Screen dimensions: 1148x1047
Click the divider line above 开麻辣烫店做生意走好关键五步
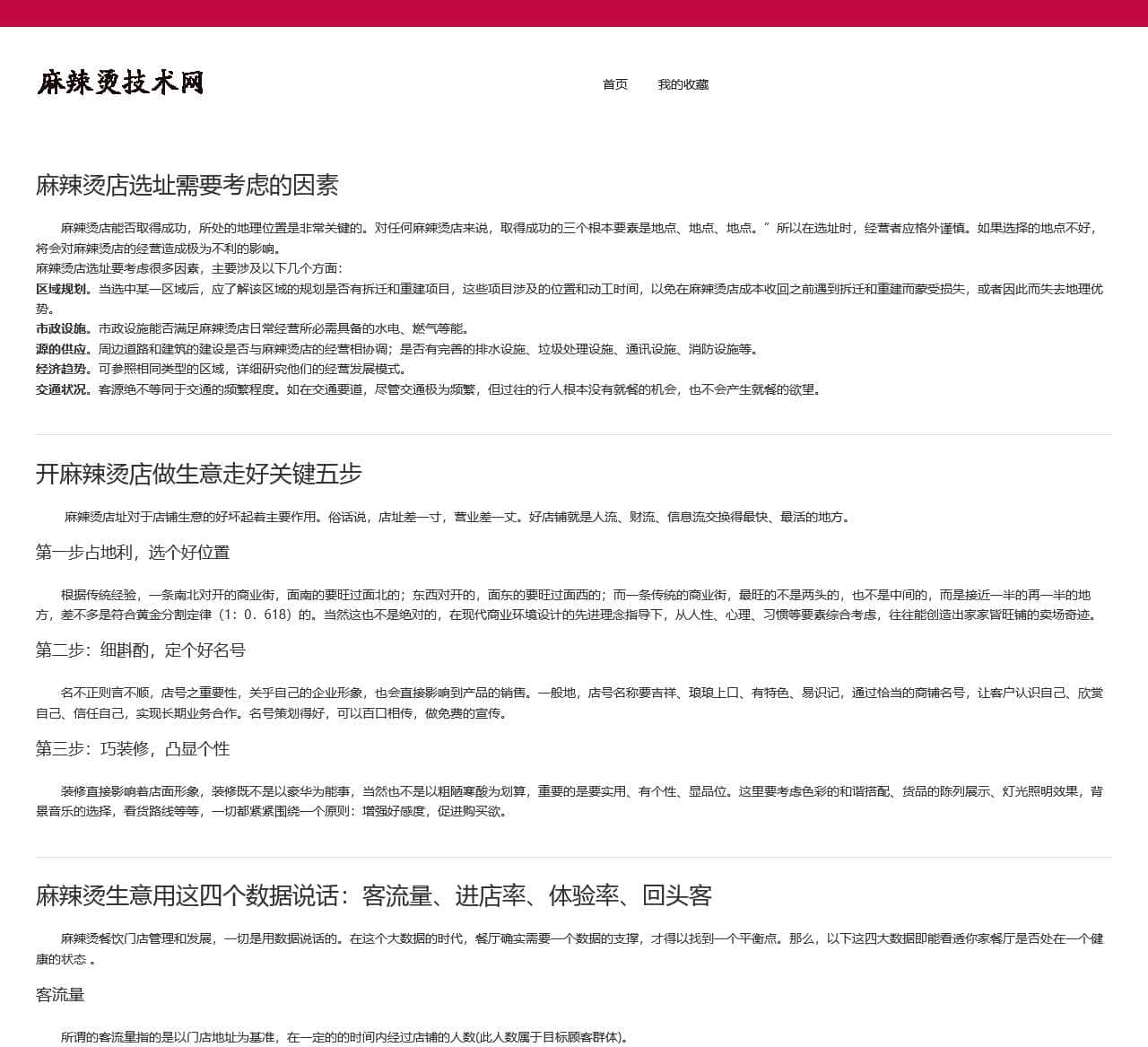[574, 432]
